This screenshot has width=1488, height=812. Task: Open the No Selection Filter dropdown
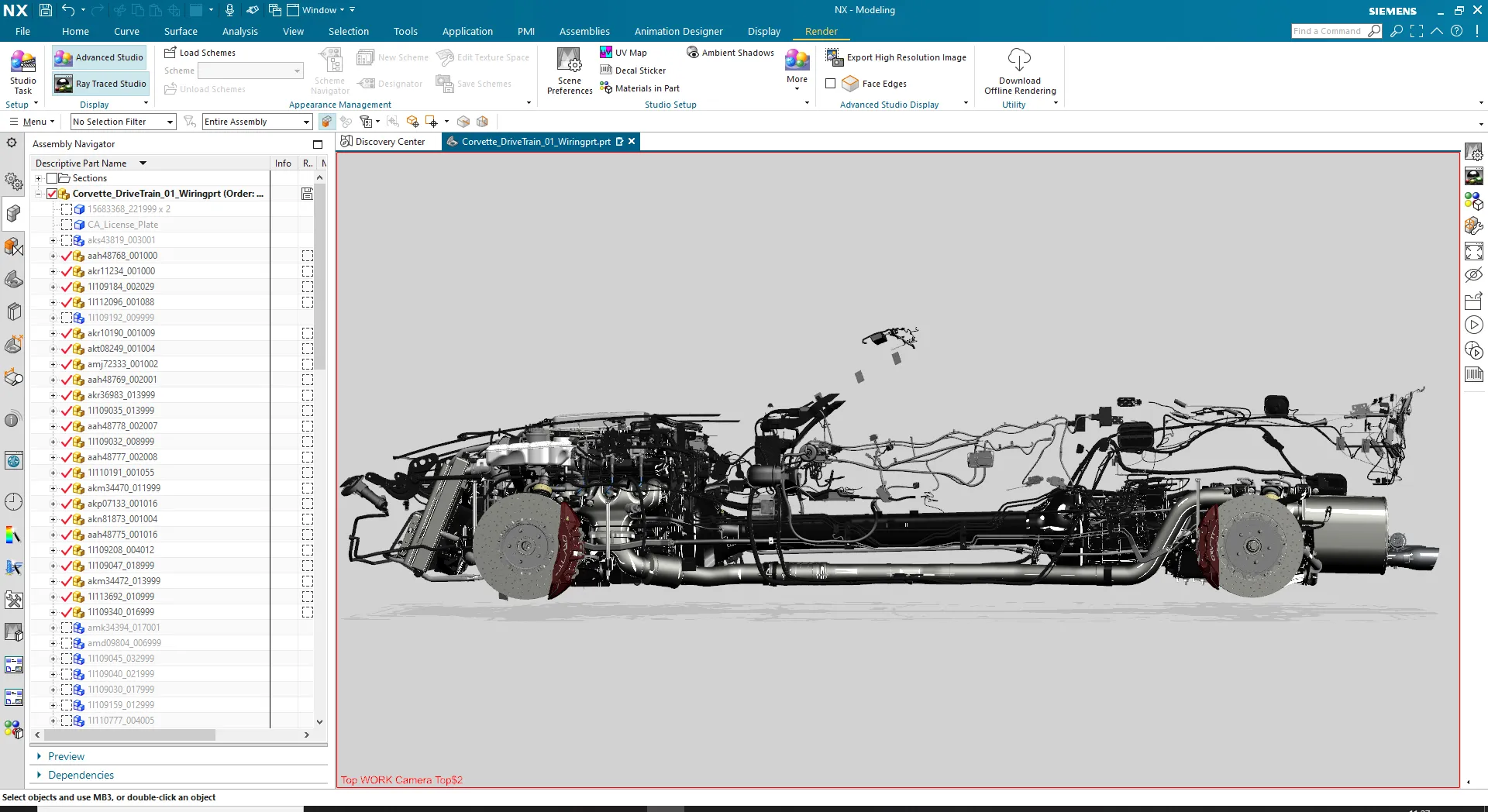[170, 122]
